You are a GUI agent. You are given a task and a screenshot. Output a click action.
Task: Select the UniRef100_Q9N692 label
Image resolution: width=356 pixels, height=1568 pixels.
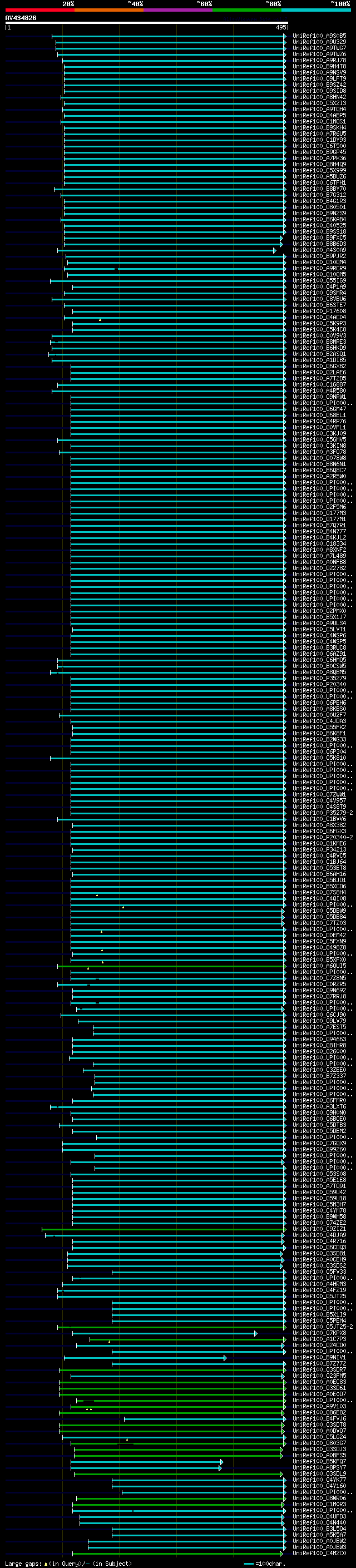319,990
